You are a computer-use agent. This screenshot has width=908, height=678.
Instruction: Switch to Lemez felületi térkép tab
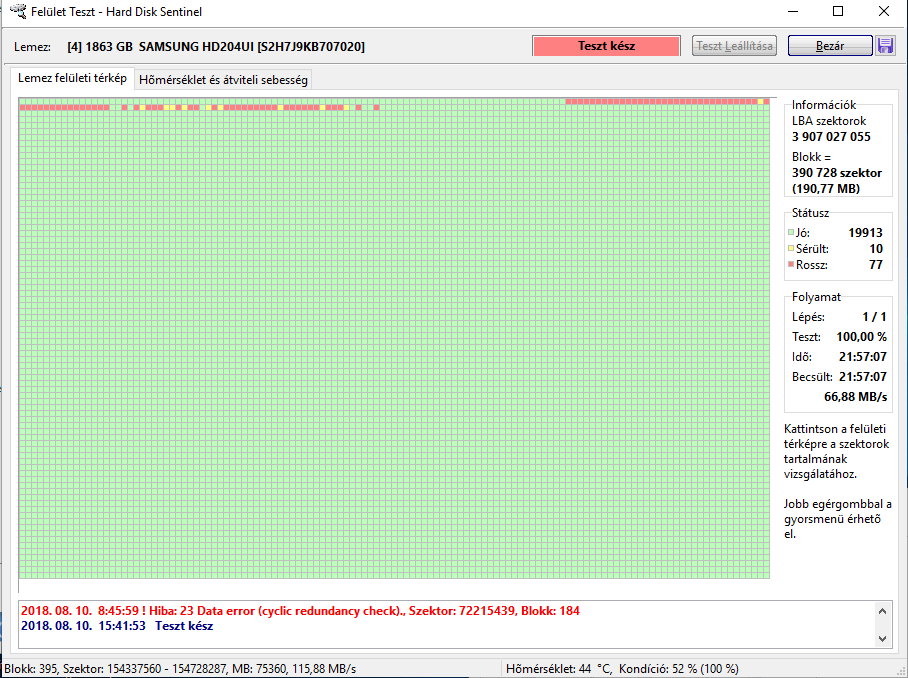coord(72,78)
